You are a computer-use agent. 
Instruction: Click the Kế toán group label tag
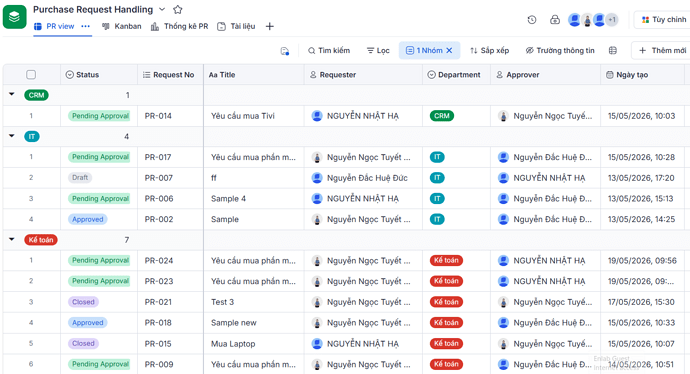(41, 240)
